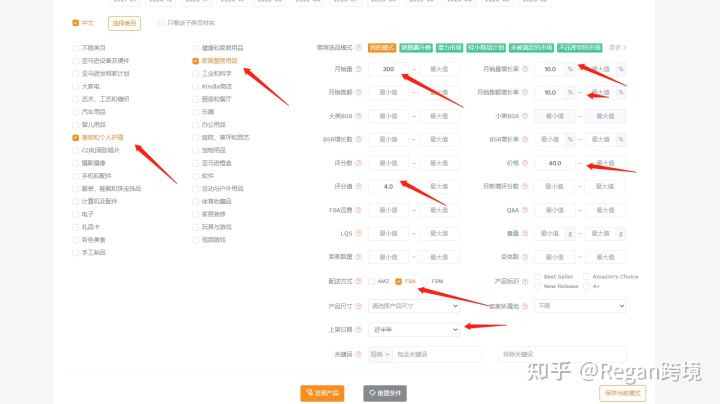Image resolution: width=720 pixels, height=404 pixels.
Task: Click help icon next to LQS
Action: point(359,233)
